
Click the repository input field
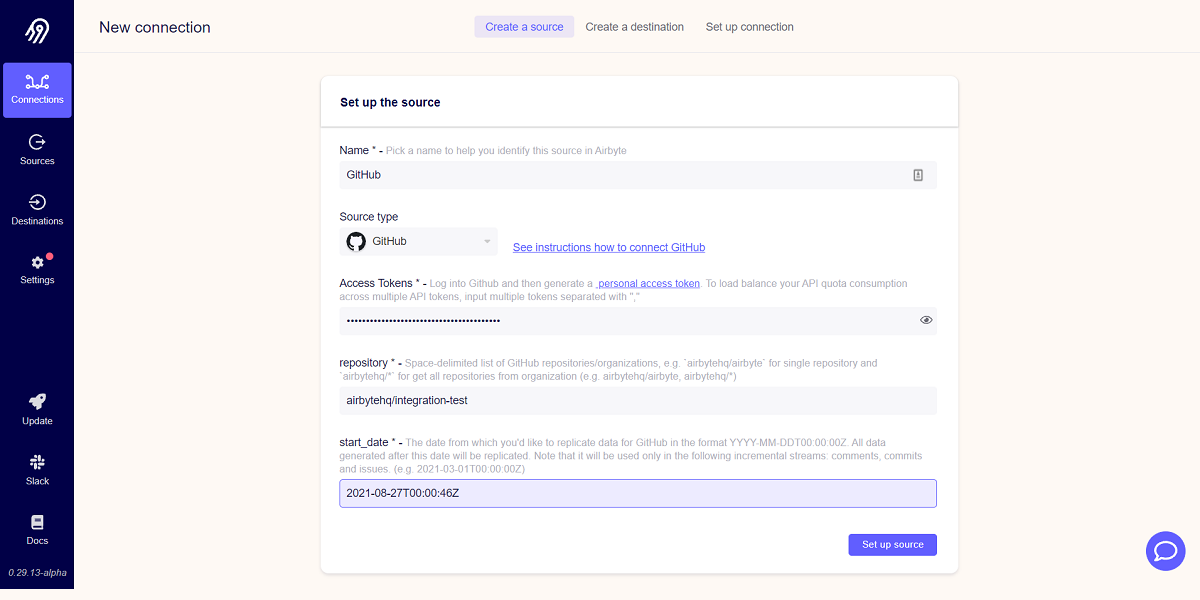tap(638, 400)
